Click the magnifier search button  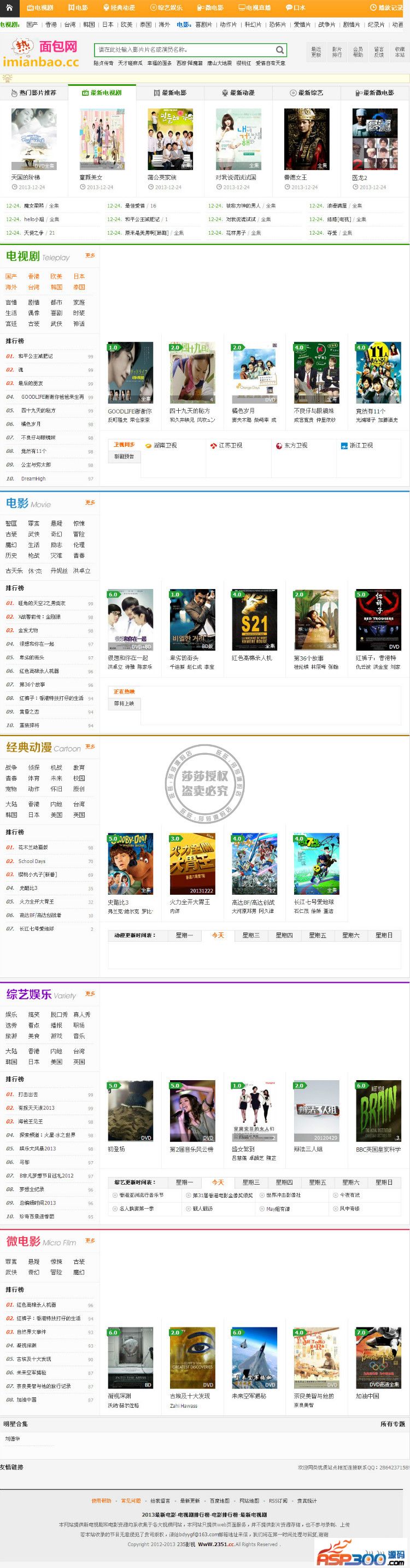[280, 50]
